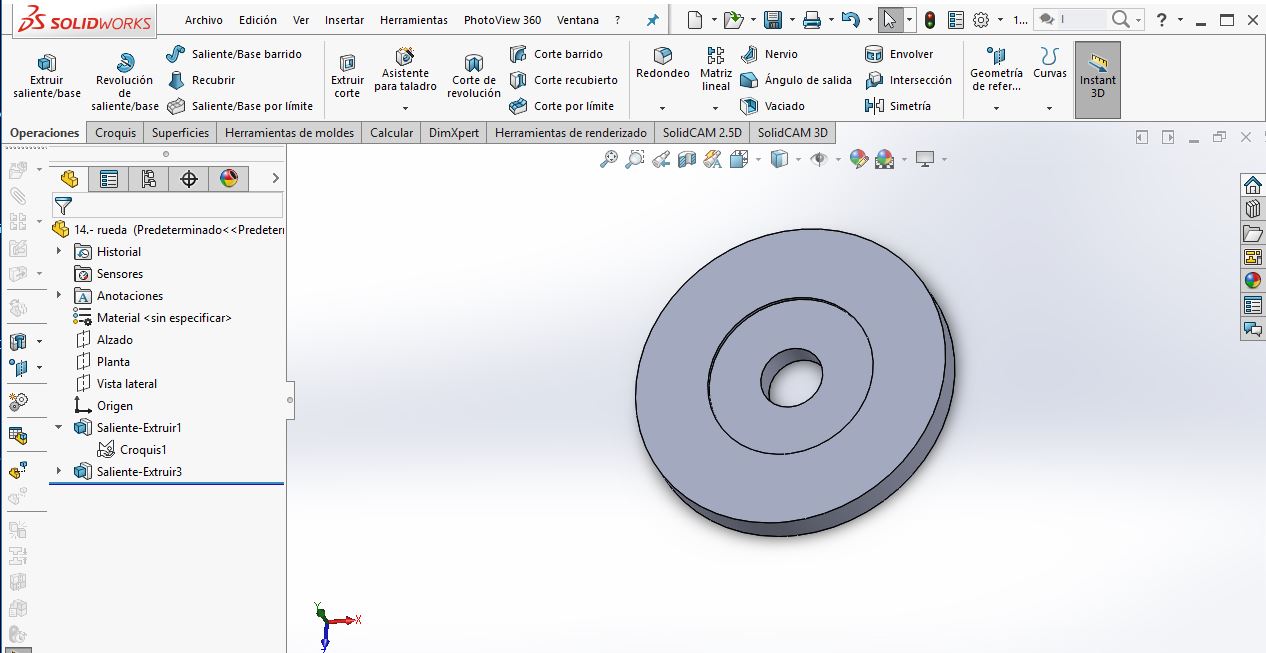Click the Rebuild traffic light icon
Screen dimensions: 1266x653
tap(929, 19)
